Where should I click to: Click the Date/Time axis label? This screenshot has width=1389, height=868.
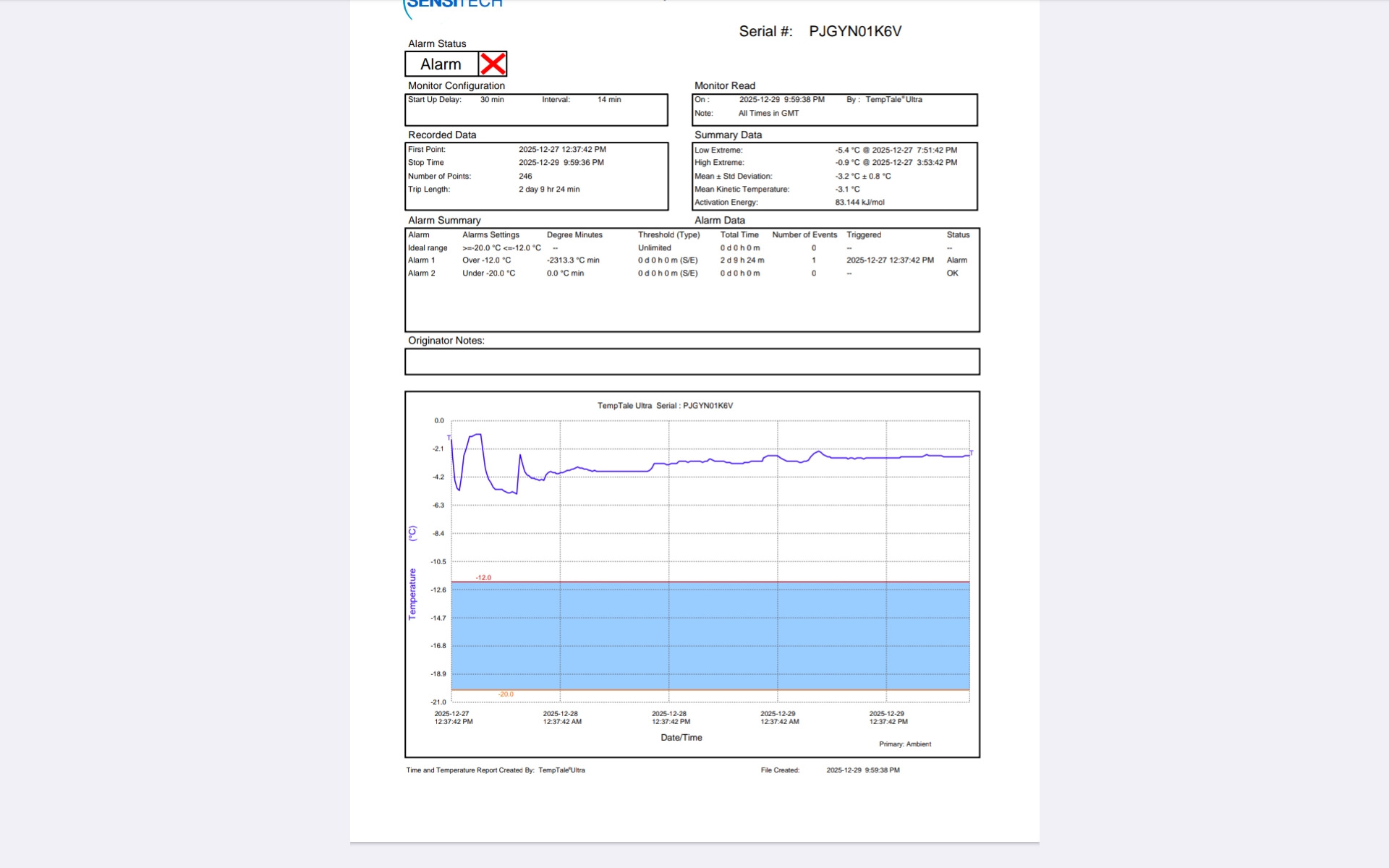pyautogui.click(x=681, y=738)
